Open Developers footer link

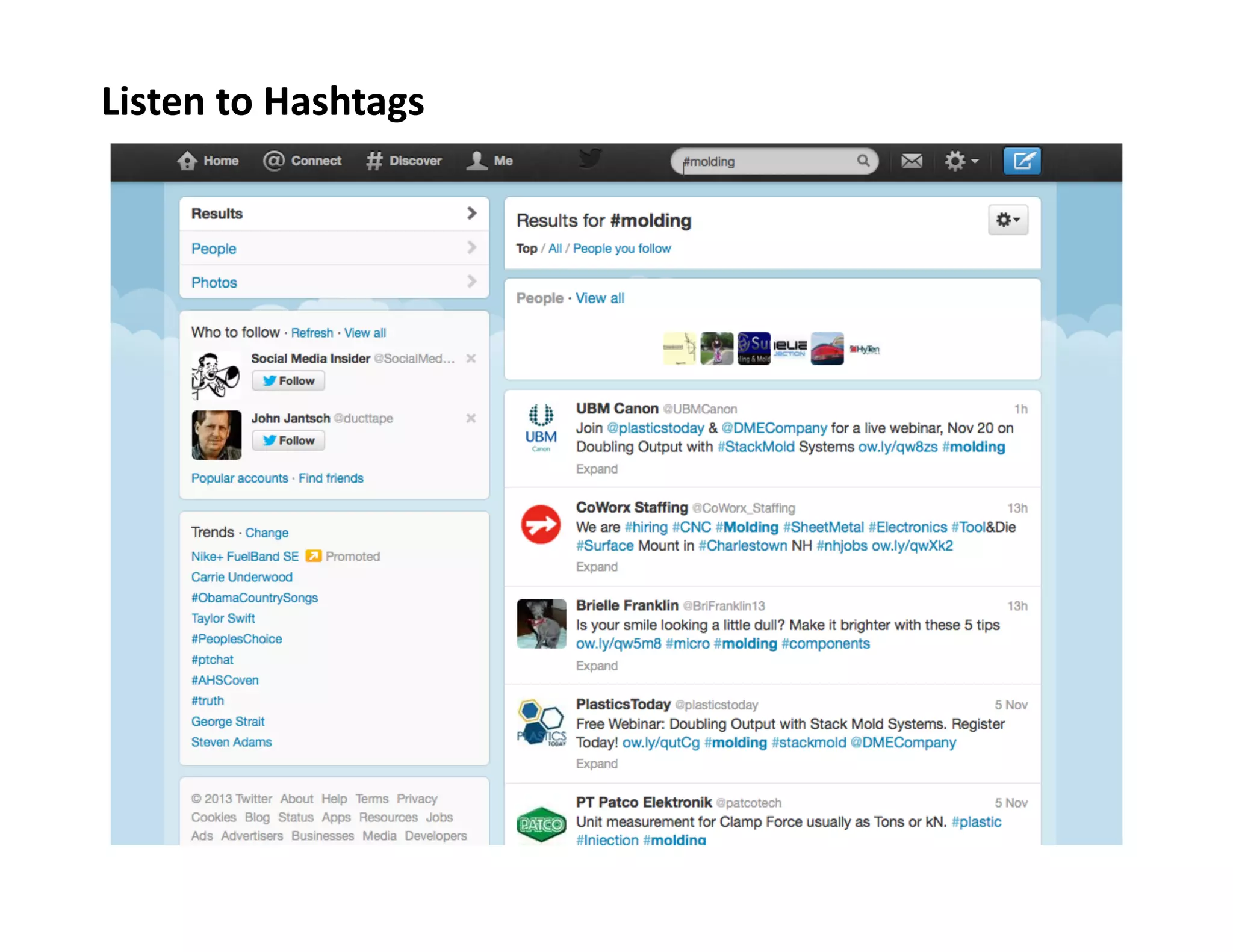point(435,836)
